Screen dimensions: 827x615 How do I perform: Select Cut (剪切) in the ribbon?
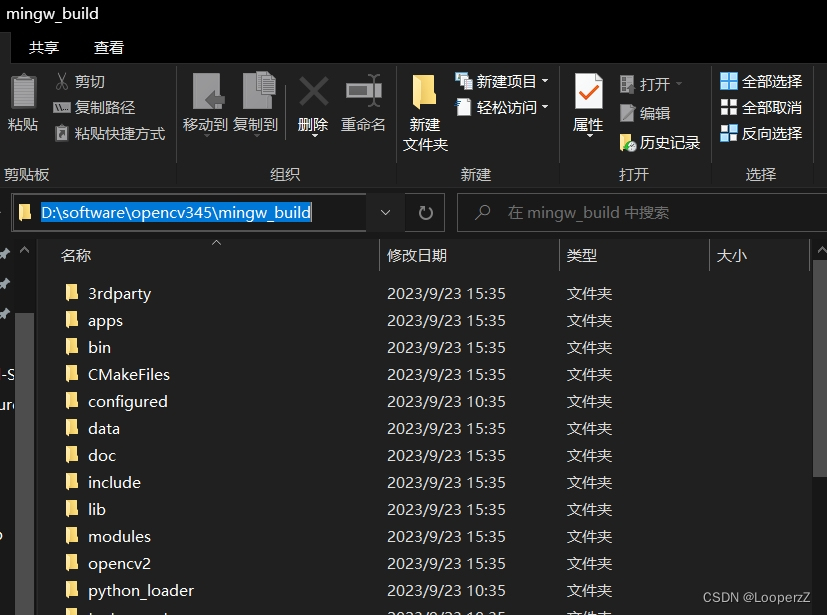pyautogui.click(x=80, y=81)
